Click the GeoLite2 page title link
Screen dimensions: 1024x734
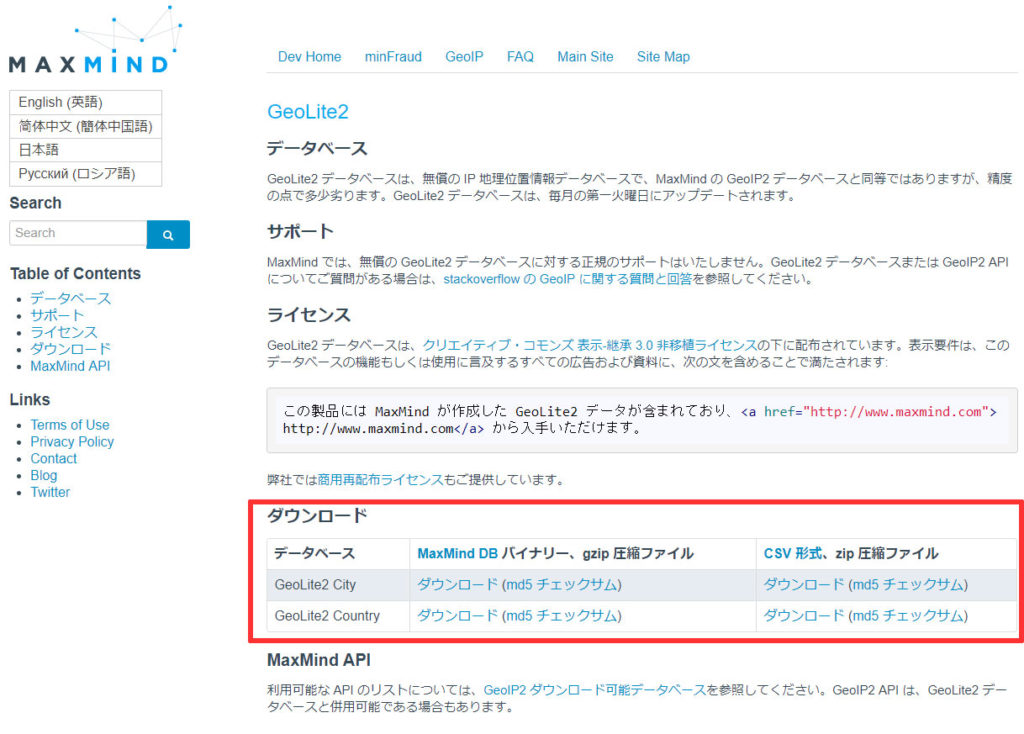[308, 112]
